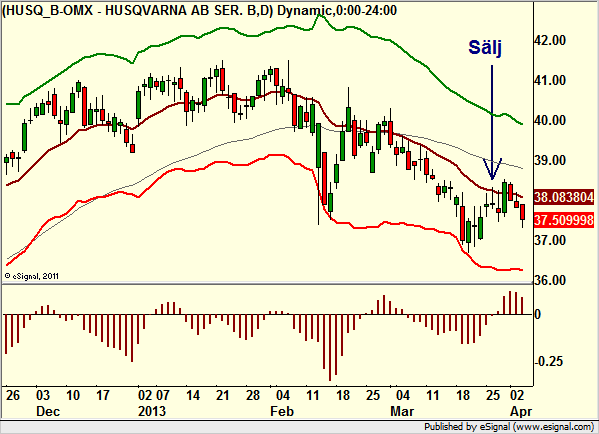Screen dimensions: 599x434
Task: Click the date label 26 on time axis
Action: [13, 395]
